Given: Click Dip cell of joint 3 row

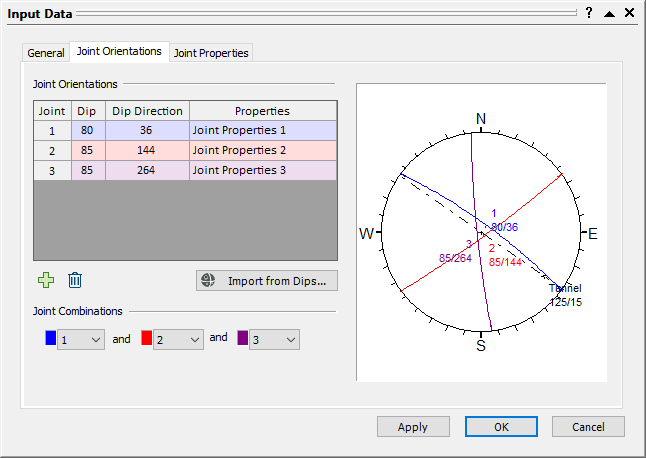Looking at the screenshot, I should coord(88,171).
